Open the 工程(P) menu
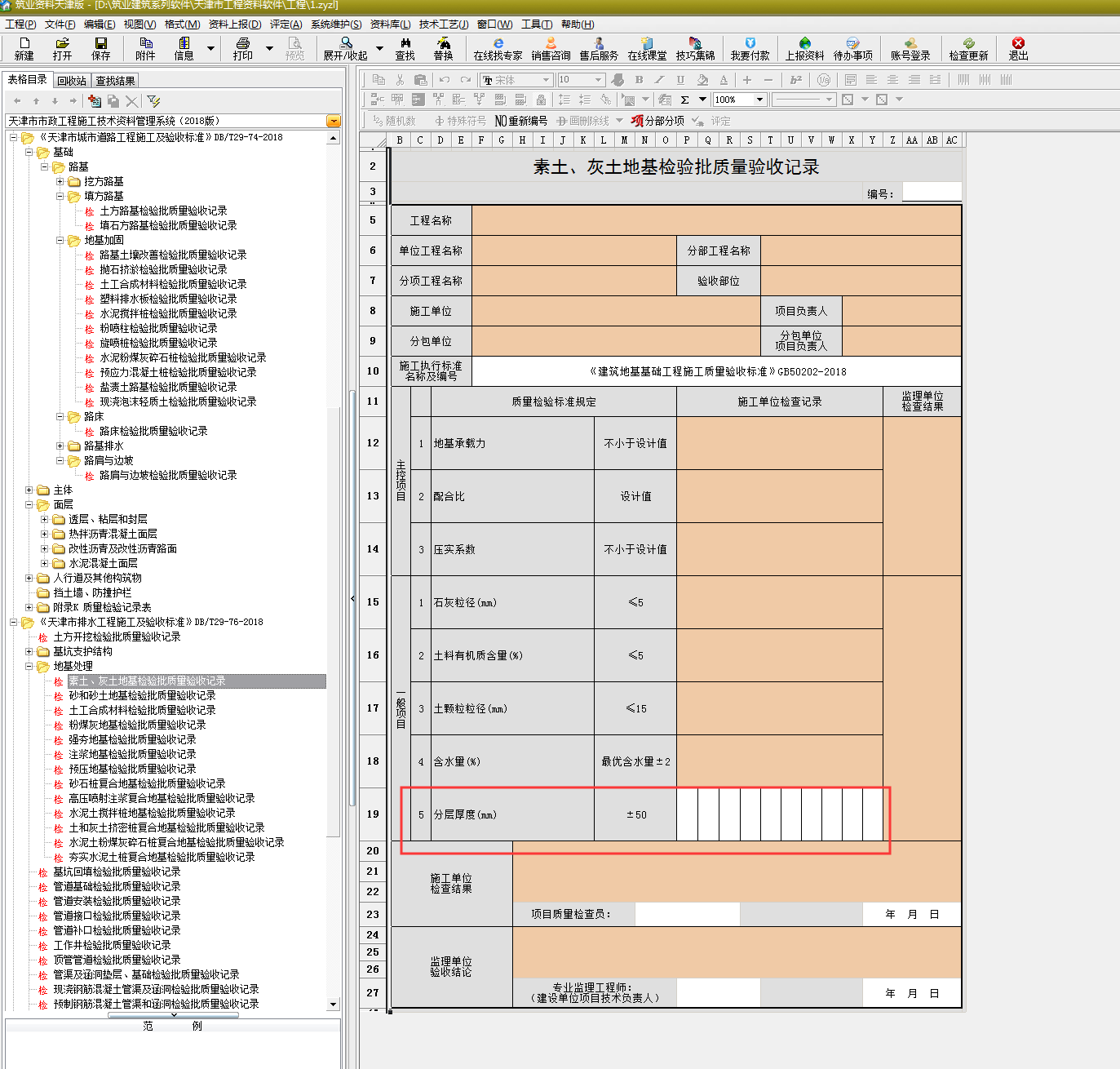Viewport: 1120px width, 1069px height. 20,24
